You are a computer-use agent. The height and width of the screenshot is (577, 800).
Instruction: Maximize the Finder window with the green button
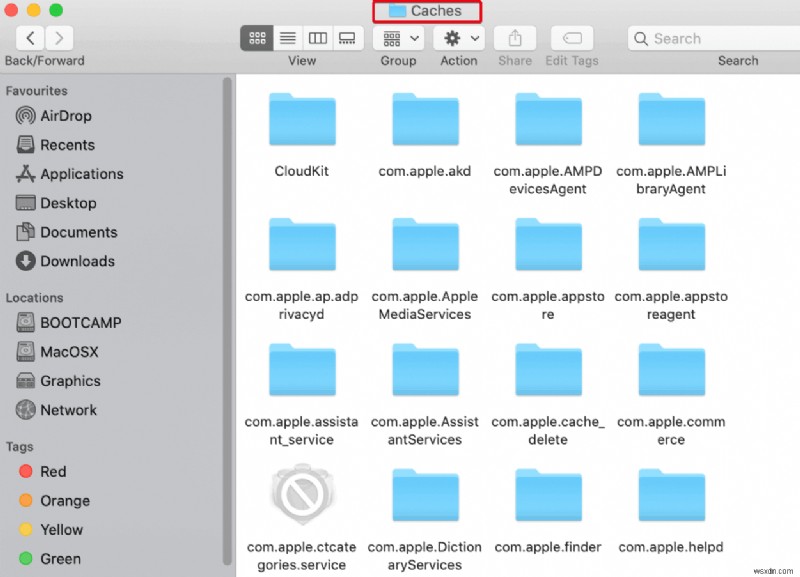(x=56, y=10)
